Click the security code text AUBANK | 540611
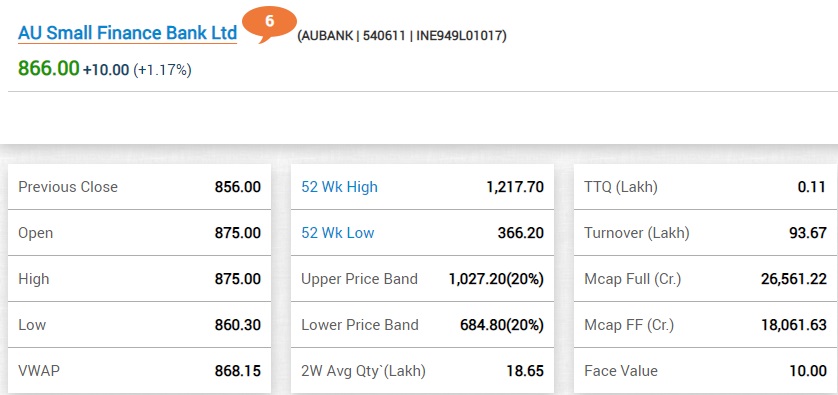 click(x=353, y=36)
